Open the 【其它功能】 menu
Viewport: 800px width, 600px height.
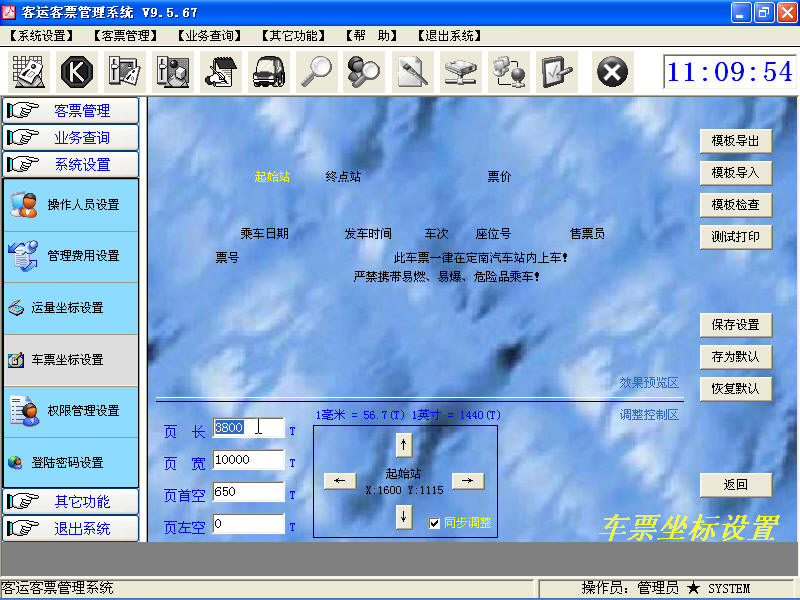click(x=293, y=36)
